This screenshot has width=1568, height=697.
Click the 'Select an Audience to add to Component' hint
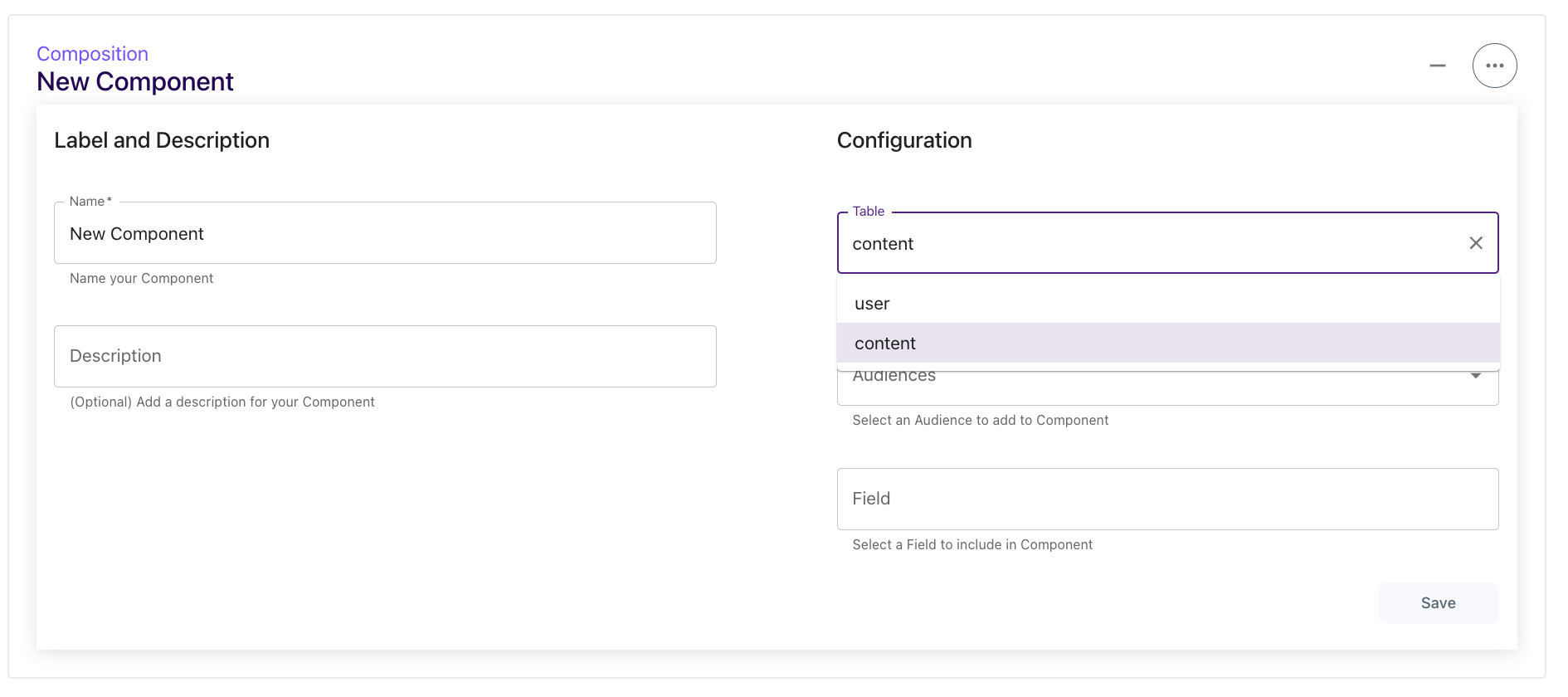point(981,421)
